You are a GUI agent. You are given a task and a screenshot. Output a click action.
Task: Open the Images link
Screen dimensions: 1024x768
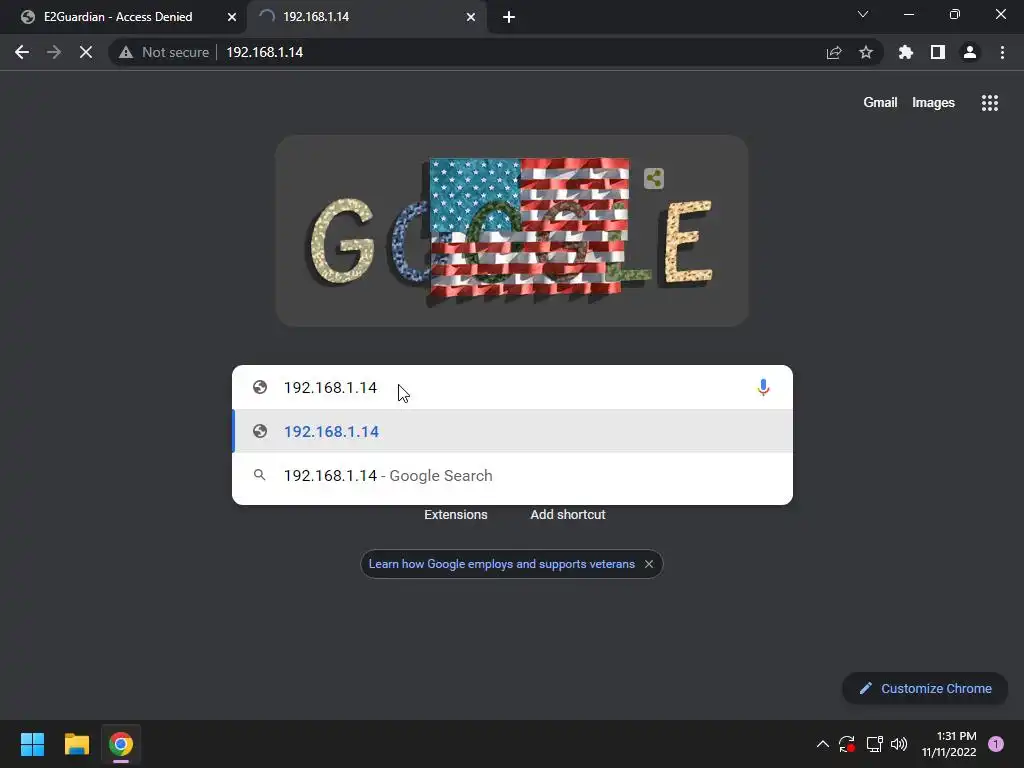coord(933,103)
